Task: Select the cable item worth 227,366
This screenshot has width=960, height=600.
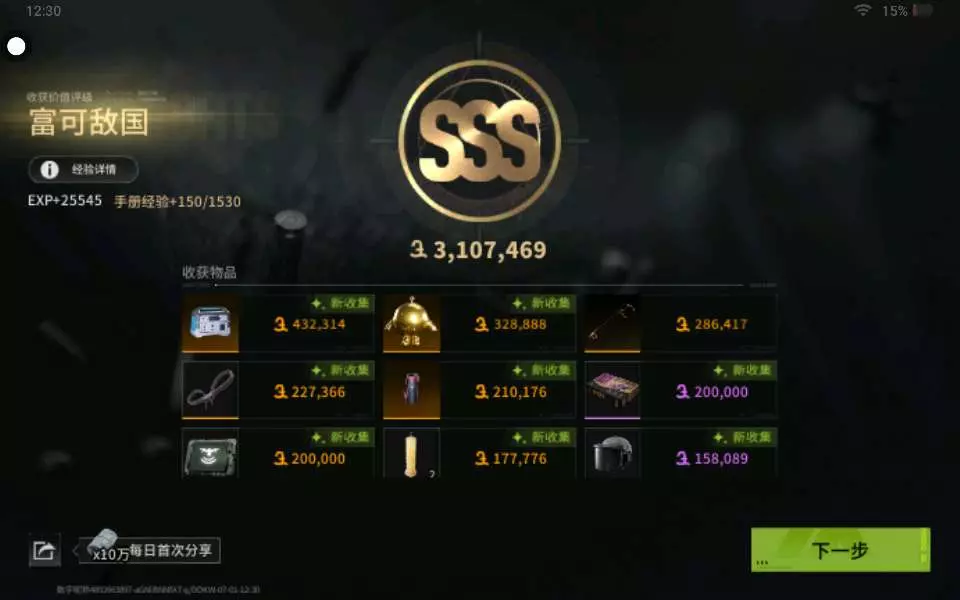Action: (277, 390)
